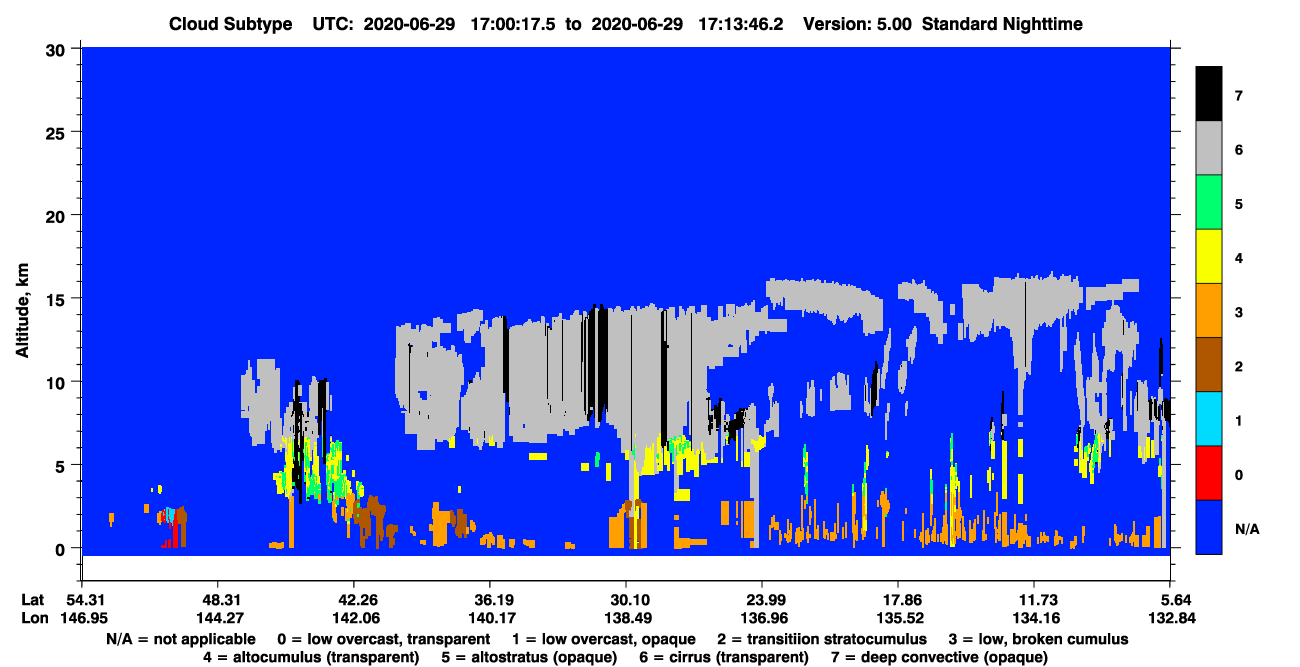Click the start time '17:00:17.5'
1300x667 pixels.
[514, 24]
